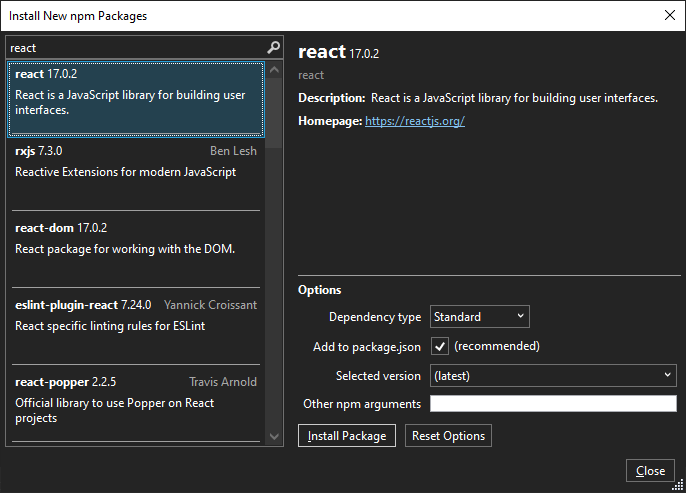Image resolution: width=686 pixels, height=493 pixels.
Task: Click the search magnifier icon
Action: 273,47
